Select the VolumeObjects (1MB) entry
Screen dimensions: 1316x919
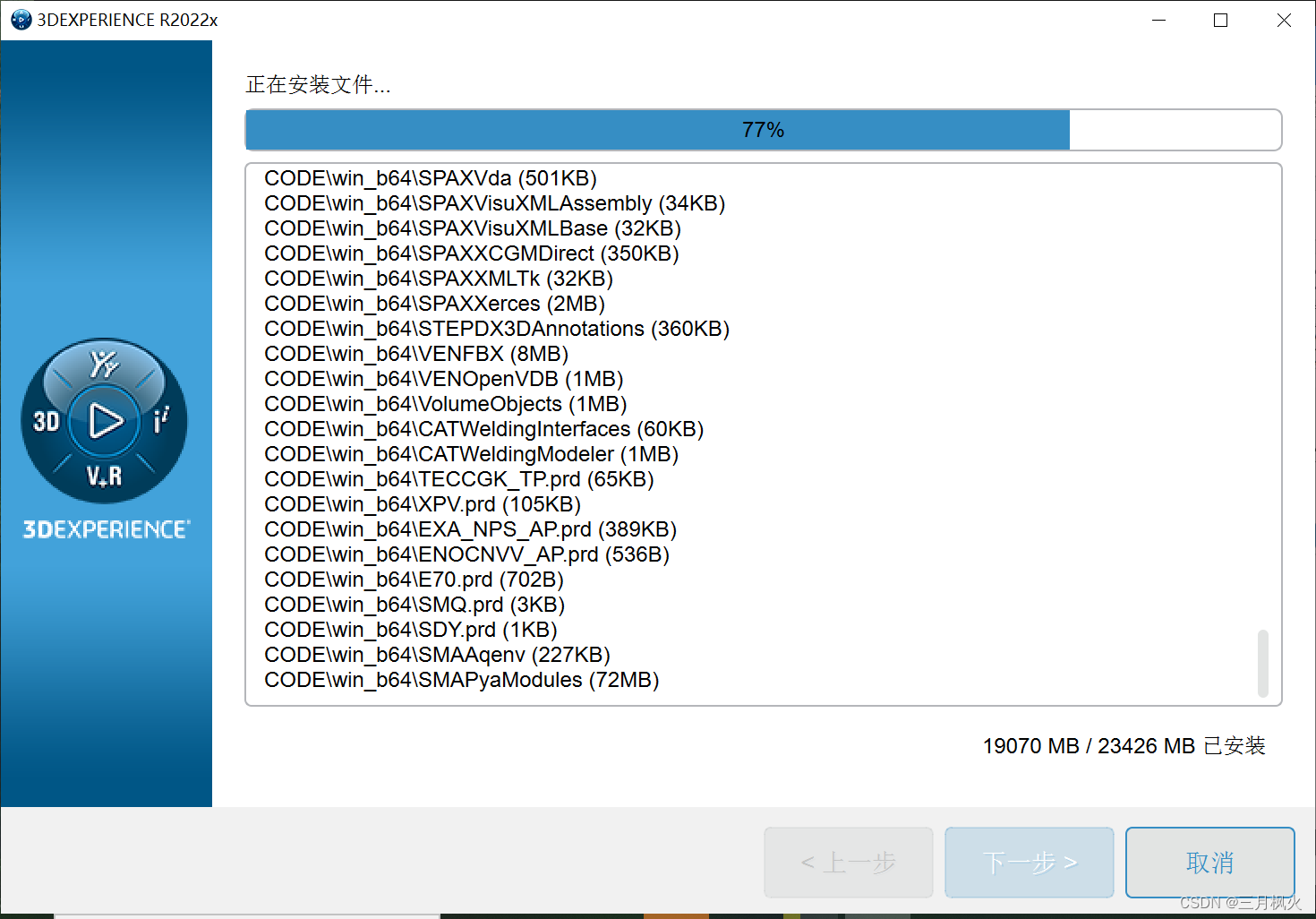coord(446,404)
